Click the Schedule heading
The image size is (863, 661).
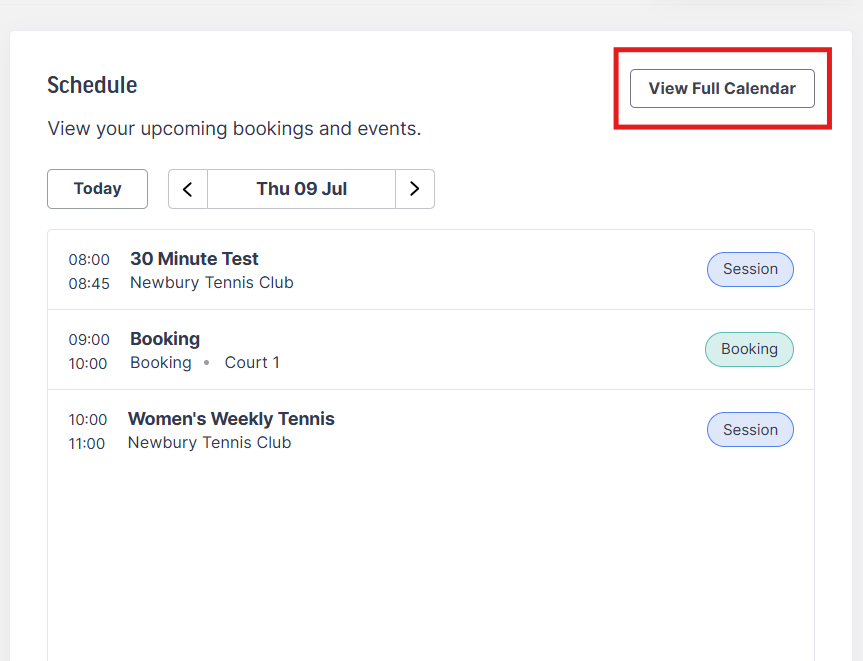tap(92, 85)
